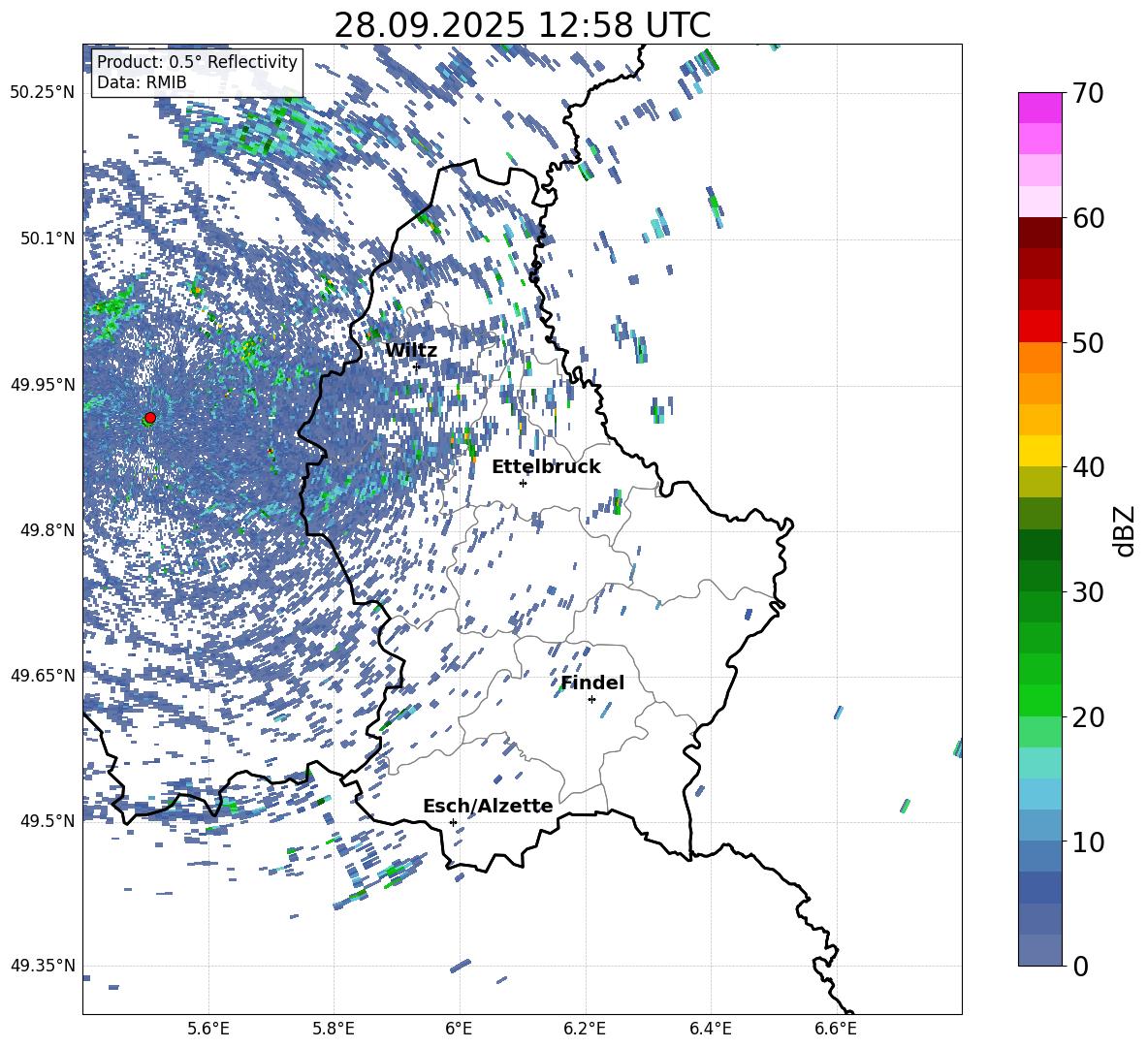Click the colorbar tick value 10
The image size is (1148, 1048).
(x=1088, y=842)
